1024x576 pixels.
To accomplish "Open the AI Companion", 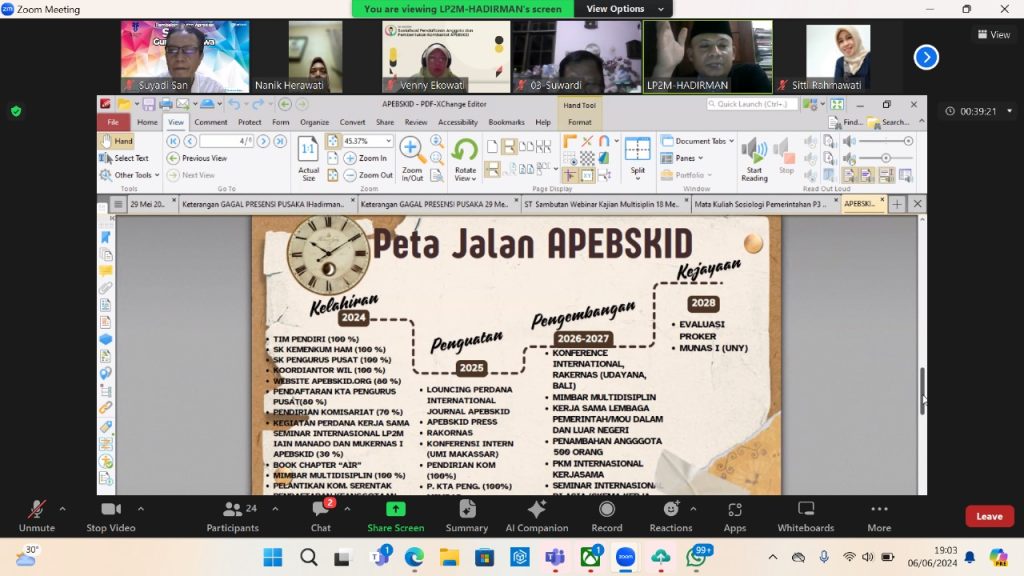I will coord(537,516).
